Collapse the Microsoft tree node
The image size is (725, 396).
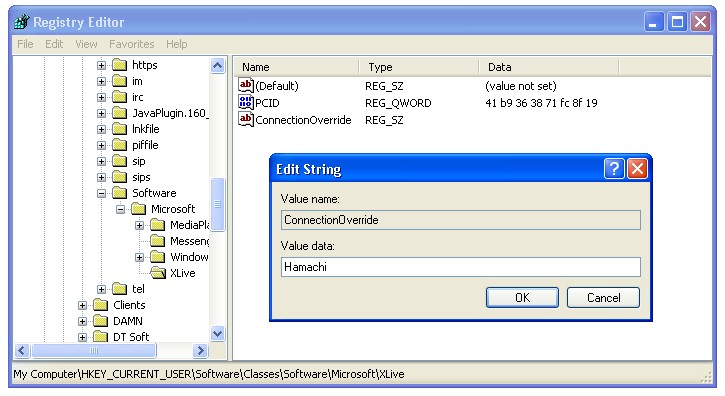[x=120, y=209]
